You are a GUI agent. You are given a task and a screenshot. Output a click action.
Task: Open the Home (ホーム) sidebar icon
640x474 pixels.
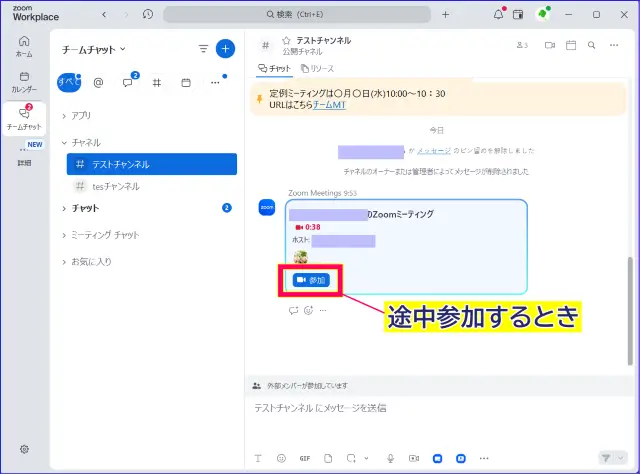24,46
